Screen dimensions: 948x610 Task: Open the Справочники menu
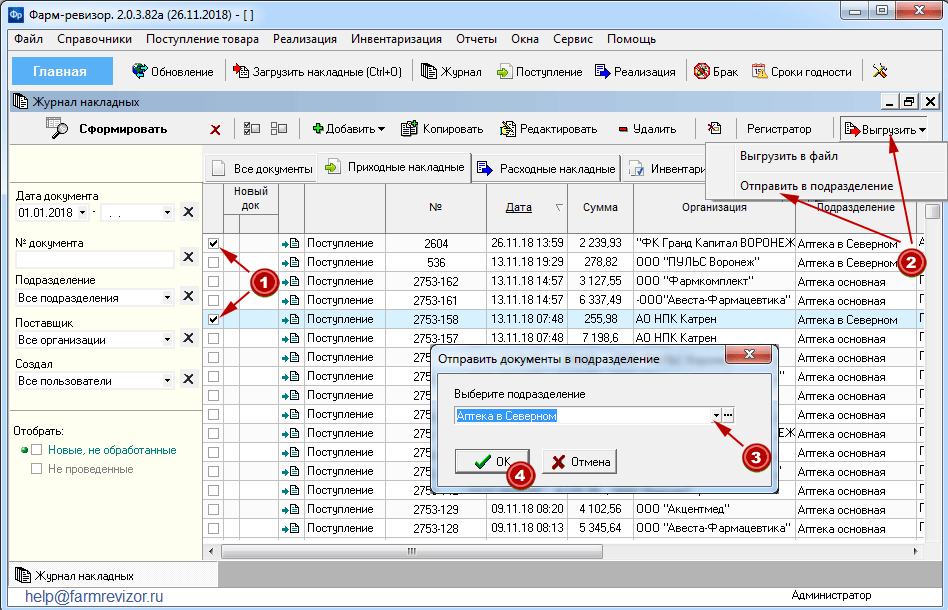[x=94, y=39]
